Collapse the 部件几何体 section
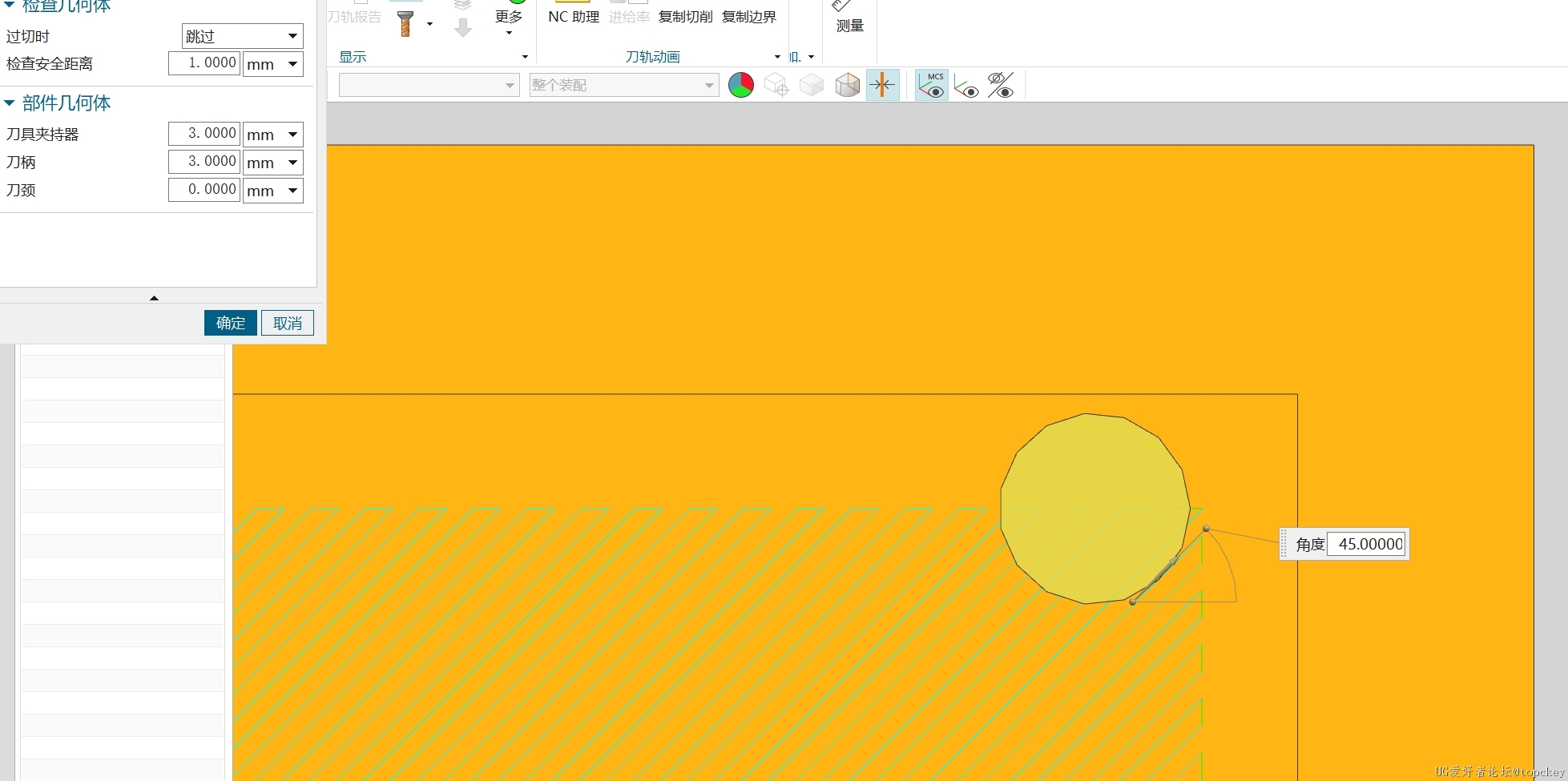Image resolution: width=1568 pixels, height=781 pixels. tap(10, 103)
